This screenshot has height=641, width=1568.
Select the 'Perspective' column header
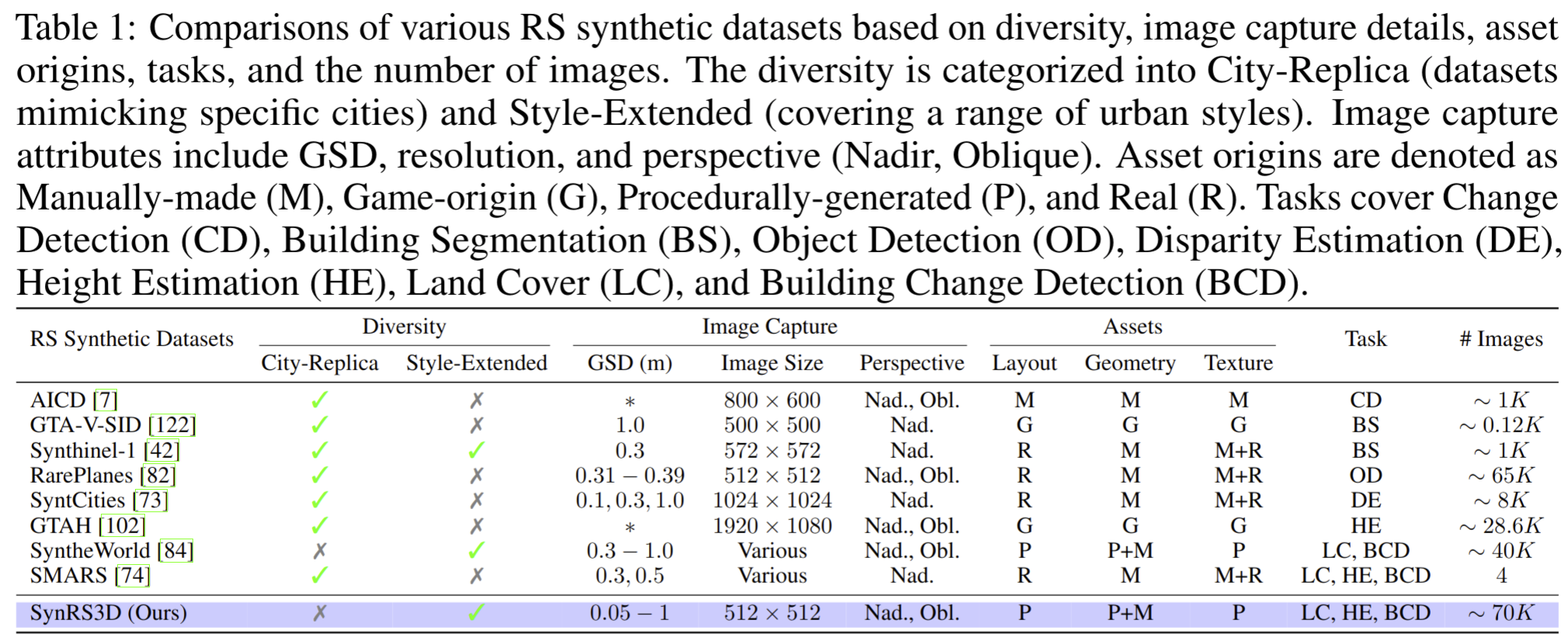pyautogui.click(x=911, y=363)
